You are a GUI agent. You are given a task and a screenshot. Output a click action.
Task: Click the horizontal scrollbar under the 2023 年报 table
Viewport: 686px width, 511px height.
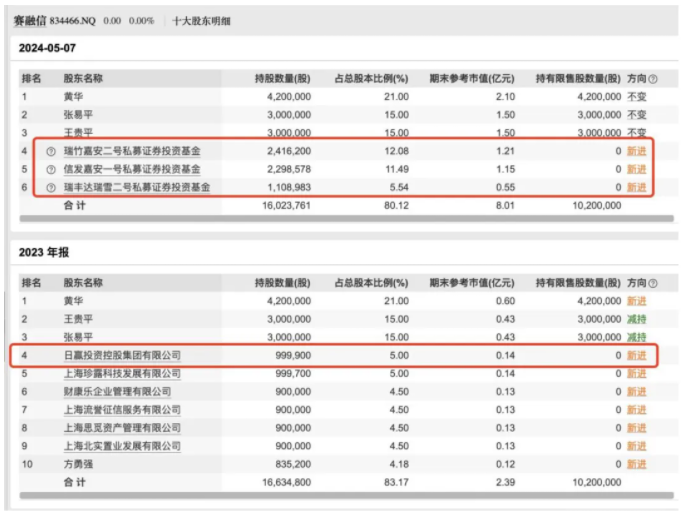pyautogui.click(x=346, y=495)
